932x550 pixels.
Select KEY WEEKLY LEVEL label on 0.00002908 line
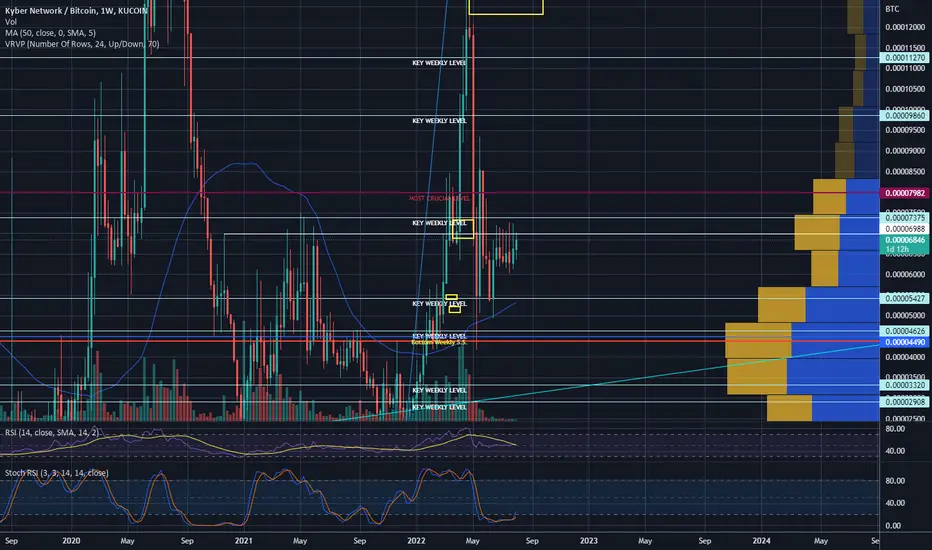coord(439,407)
